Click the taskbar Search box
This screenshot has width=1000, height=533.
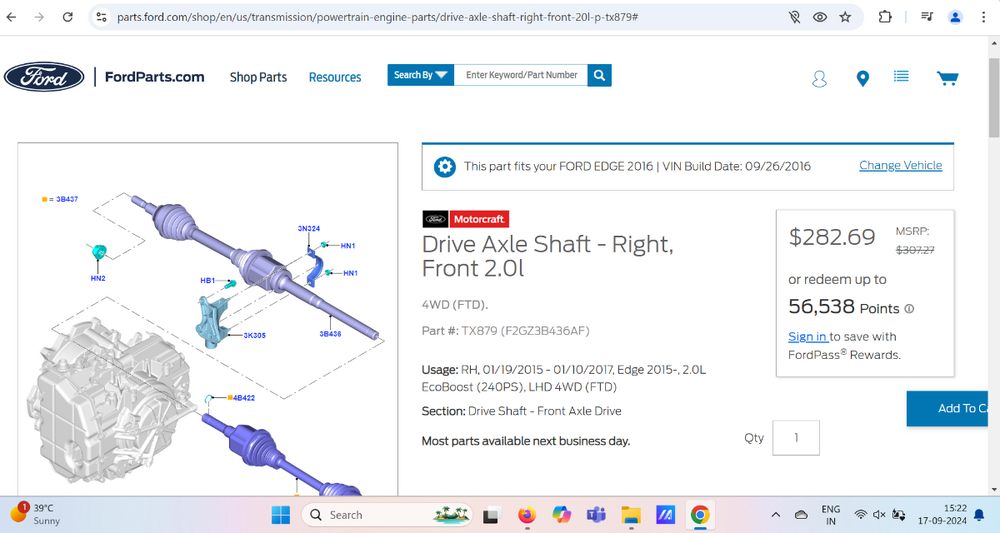click(x=386, y=515)
